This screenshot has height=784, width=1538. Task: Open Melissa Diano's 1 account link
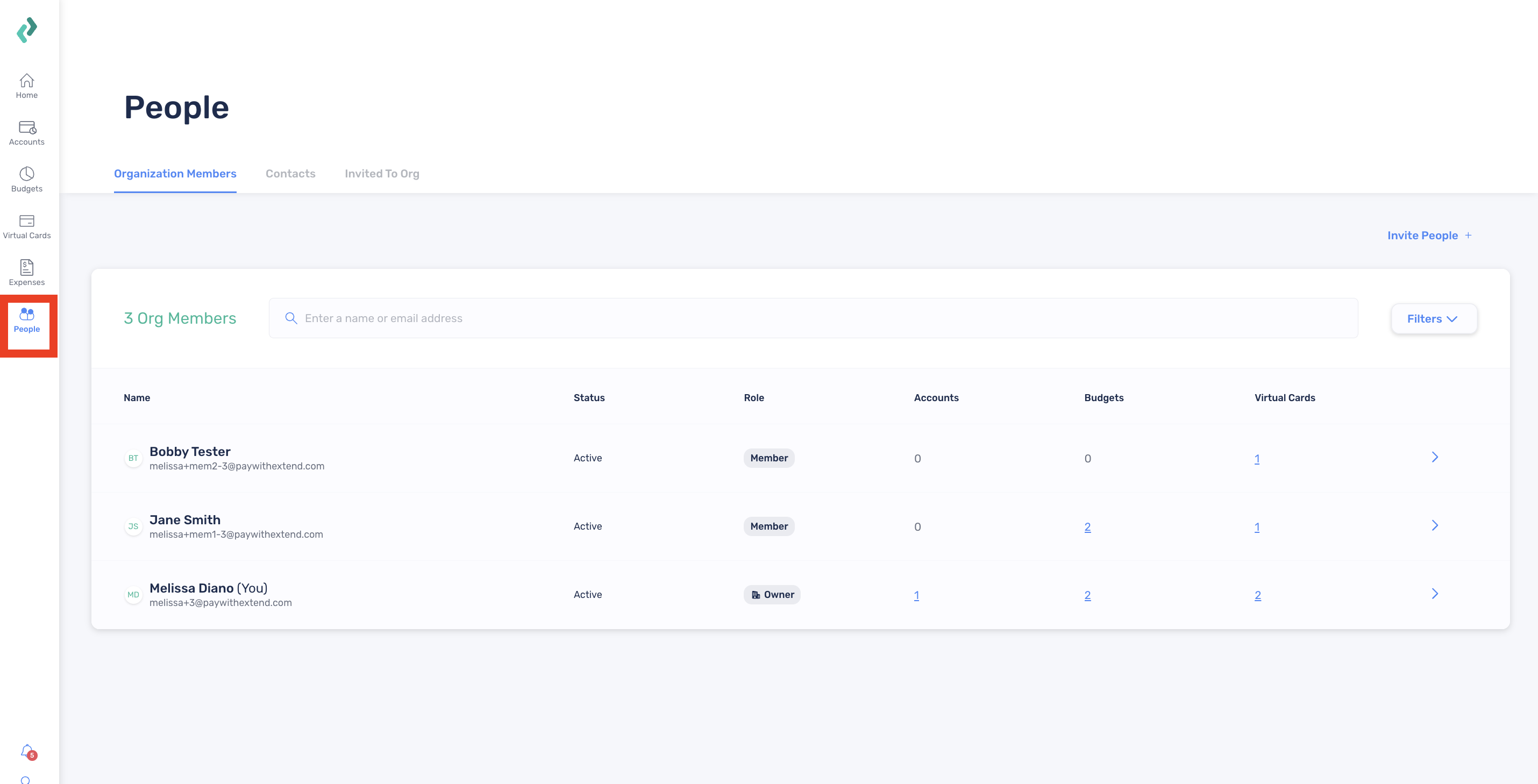point(916,595)
